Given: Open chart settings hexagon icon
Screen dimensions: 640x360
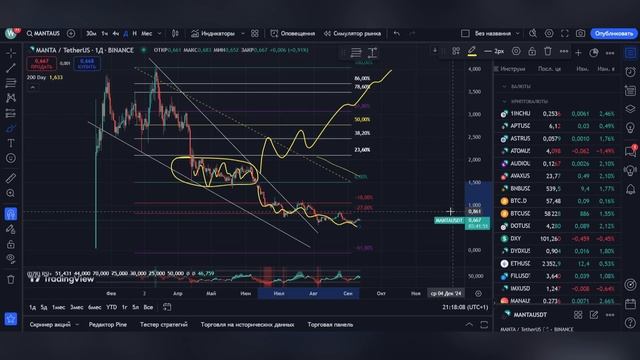Looking at the screenshot, I should pos(549,33).
